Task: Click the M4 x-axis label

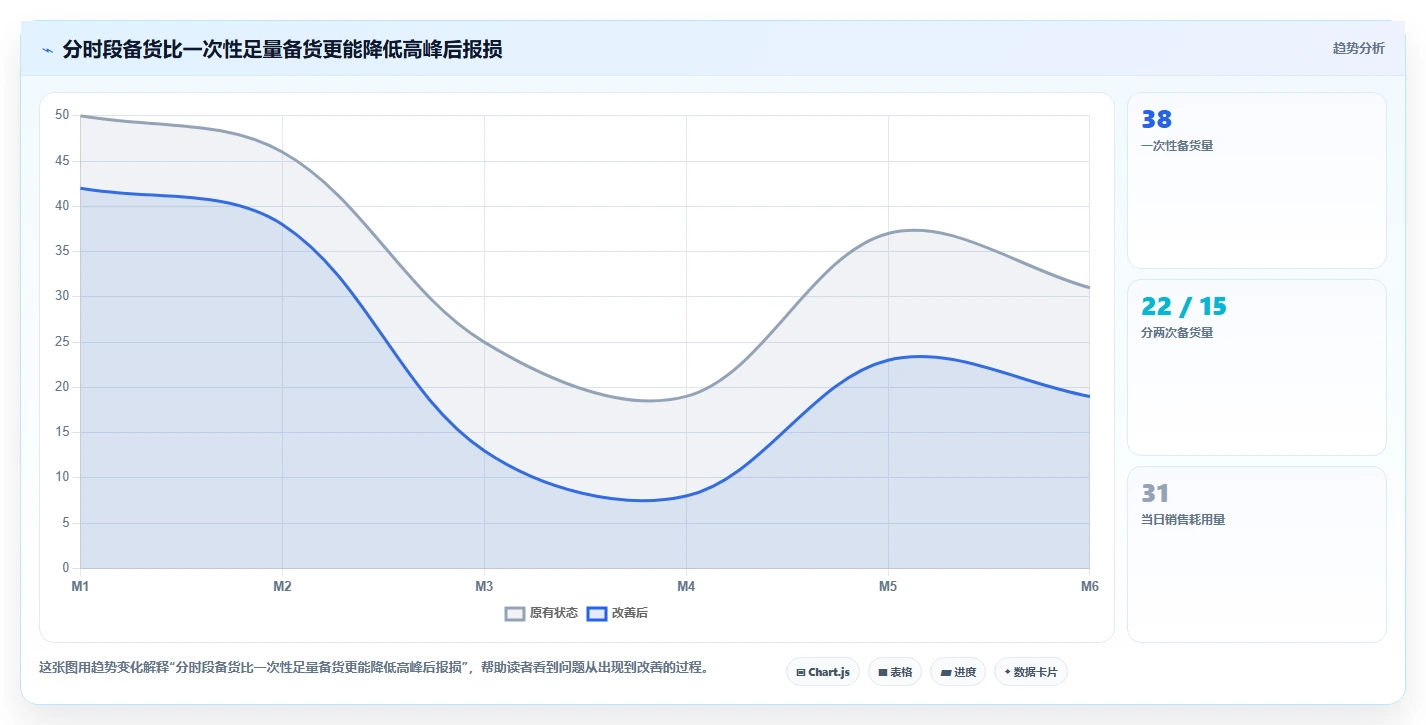Action: (686, 586)
